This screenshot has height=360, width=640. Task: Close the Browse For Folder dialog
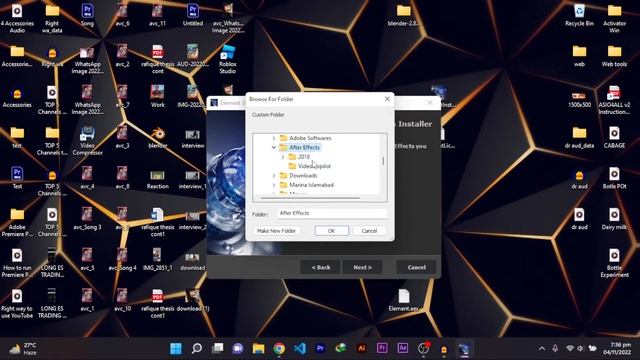click(x=387, y=99)
